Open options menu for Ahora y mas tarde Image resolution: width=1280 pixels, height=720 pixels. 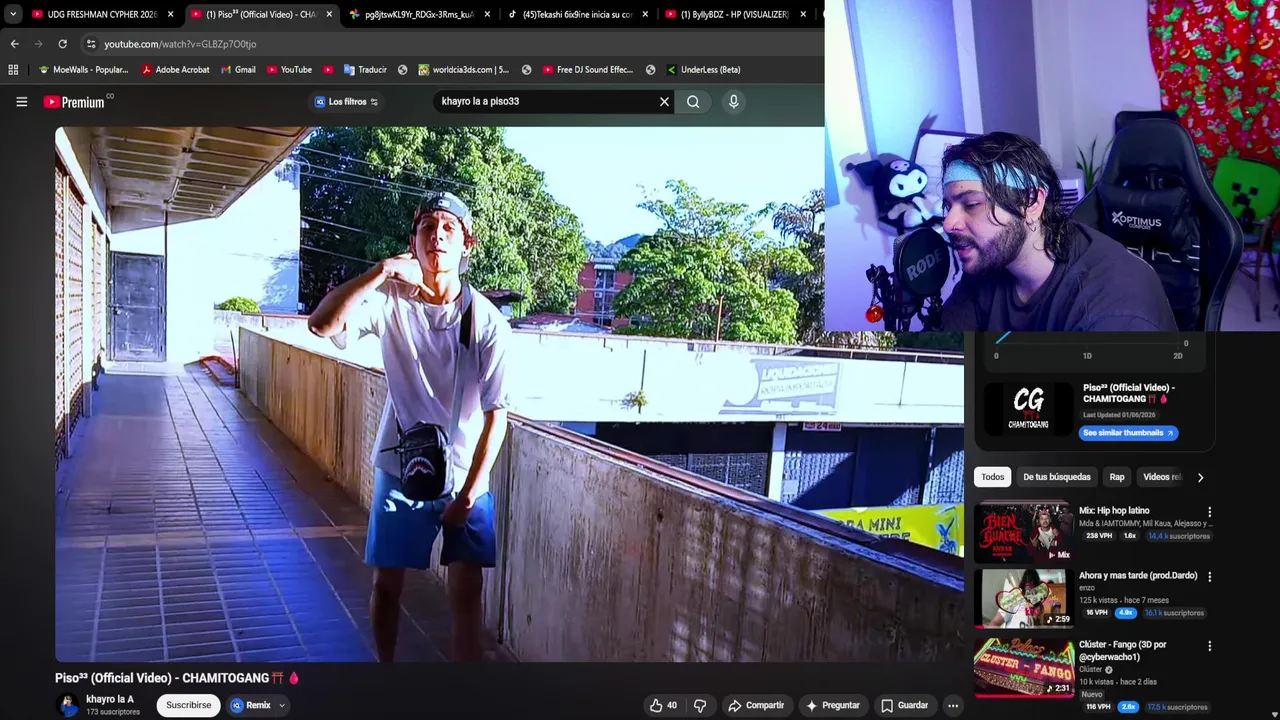coord(1209,577)
